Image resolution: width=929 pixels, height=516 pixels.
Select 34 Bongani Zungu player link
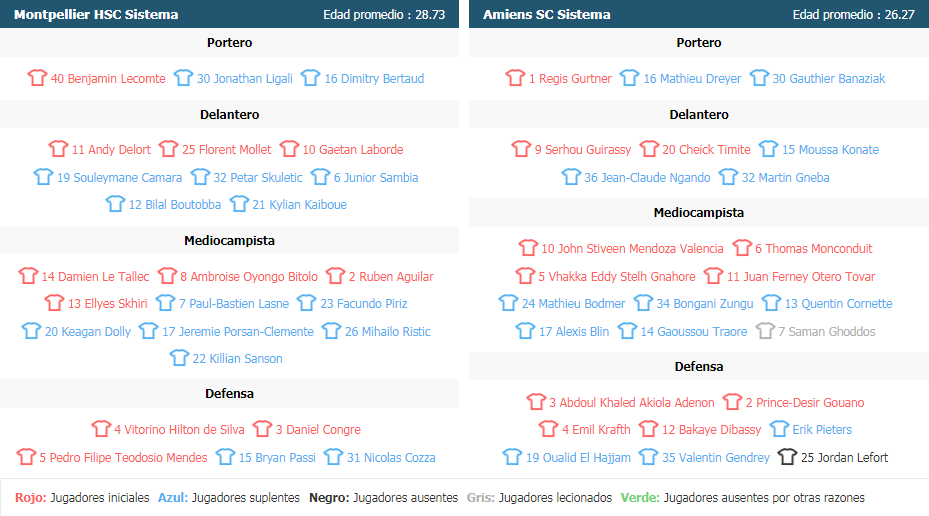(705, 303)
